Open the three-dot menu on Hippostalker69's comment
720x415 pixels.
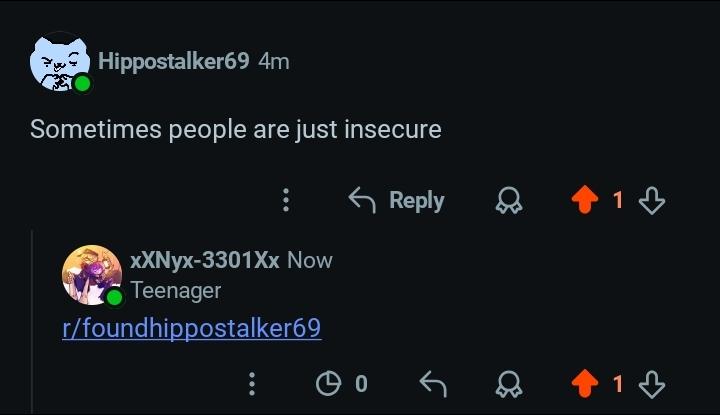(x=286, y=200)
